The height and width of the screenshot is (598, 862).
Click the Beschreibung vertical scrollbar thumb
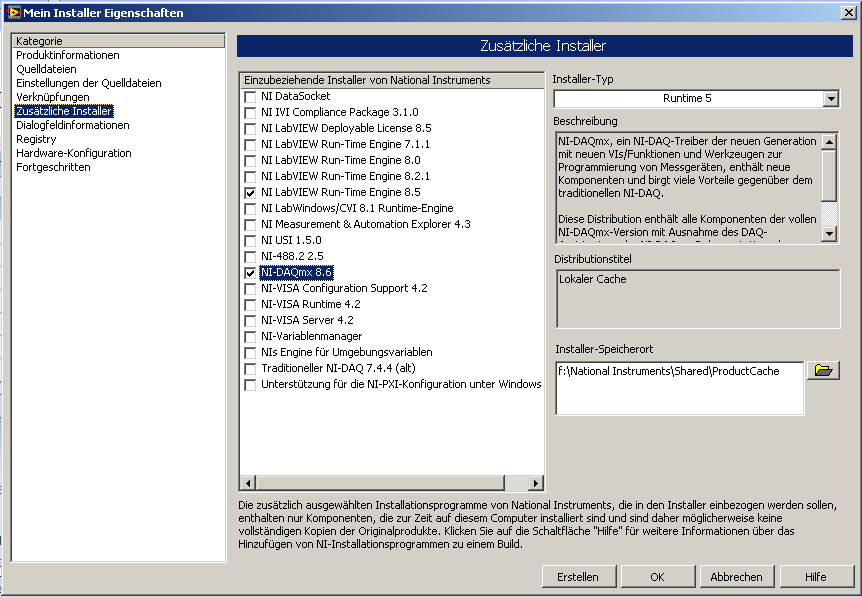(x=829, y=175)
